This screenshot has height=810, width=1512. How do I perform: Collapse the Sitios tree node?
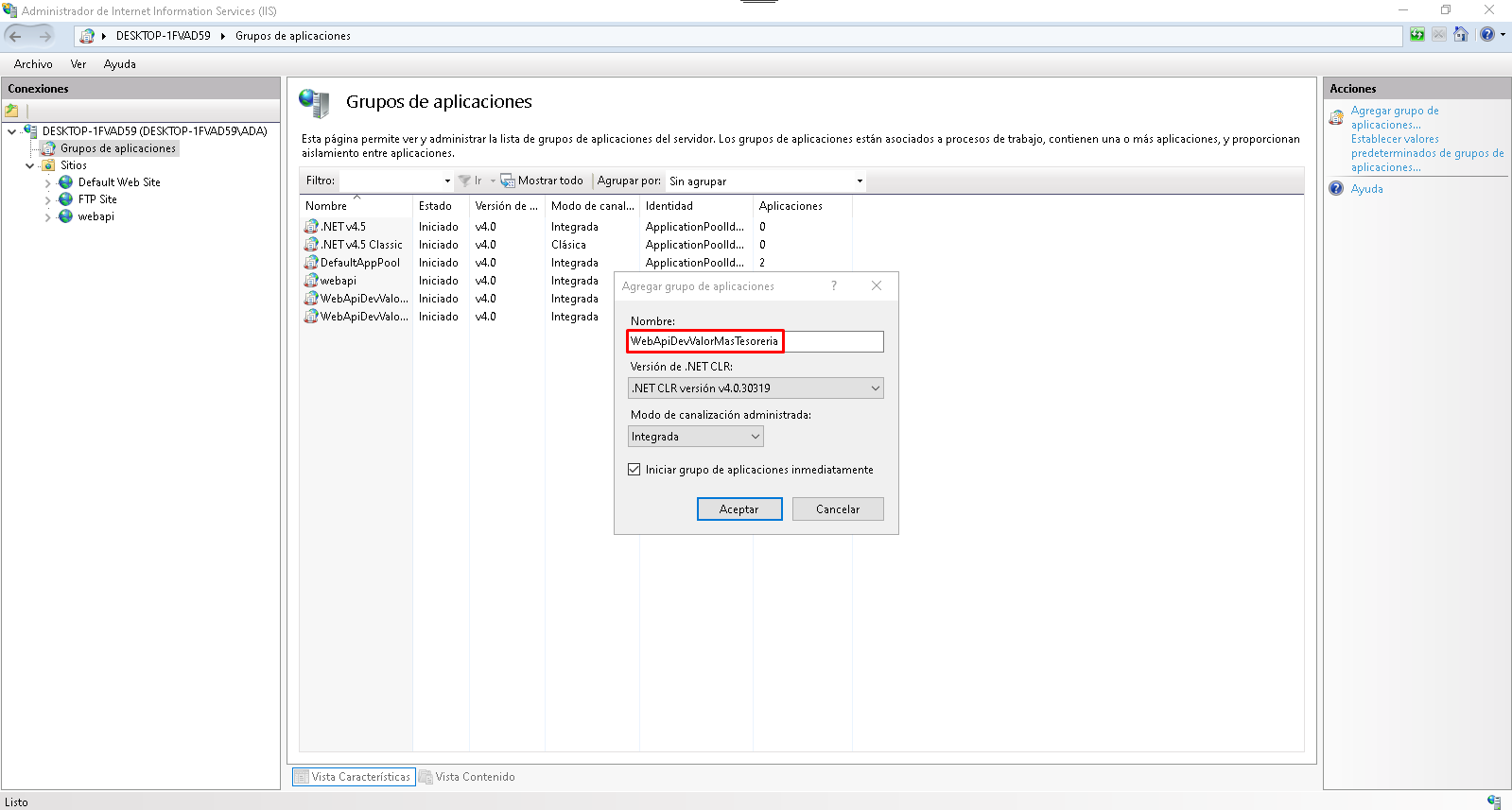click(x=30, y=165)
